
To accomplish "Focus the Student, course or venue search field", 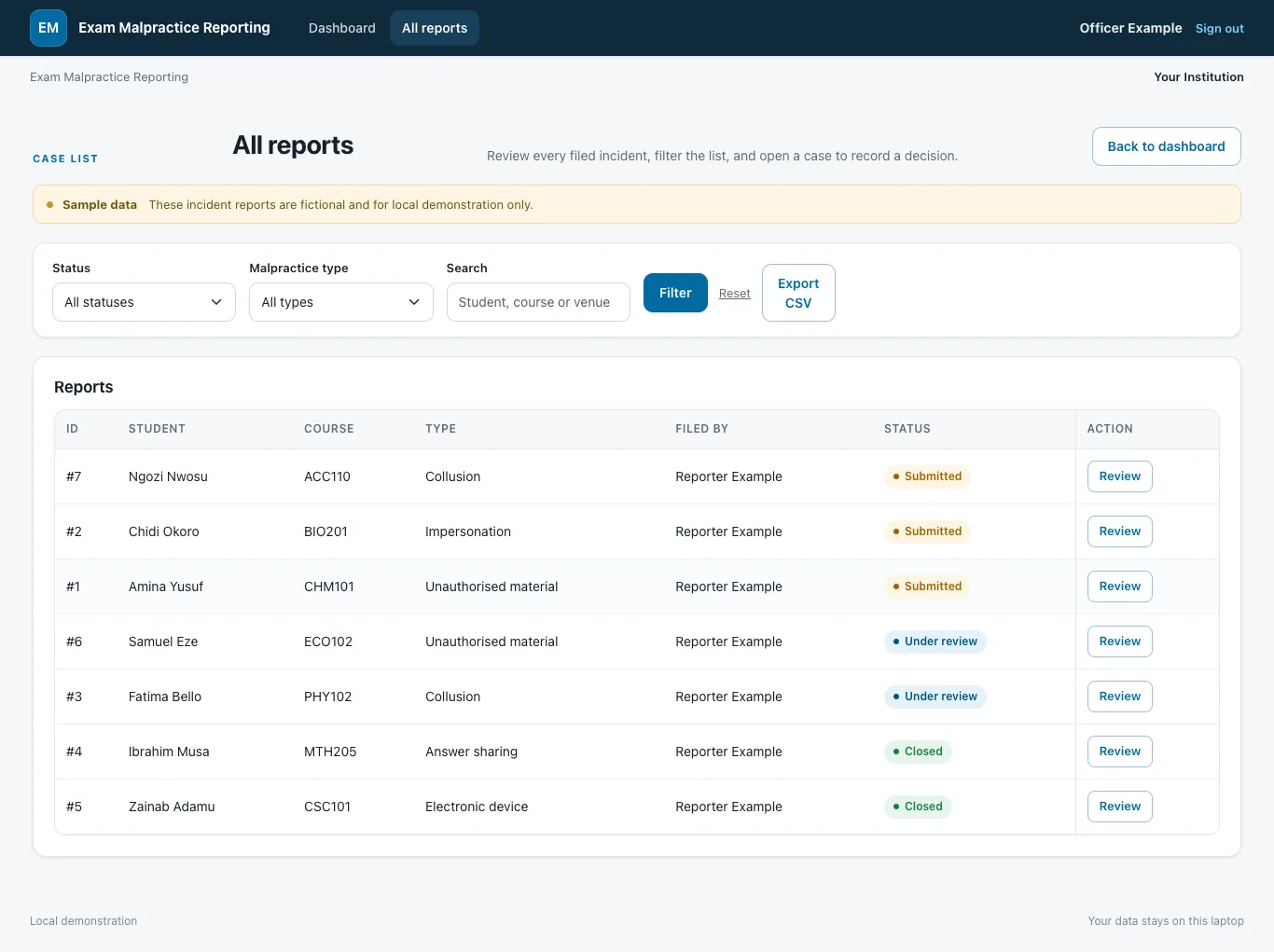I will click(538, 302).
